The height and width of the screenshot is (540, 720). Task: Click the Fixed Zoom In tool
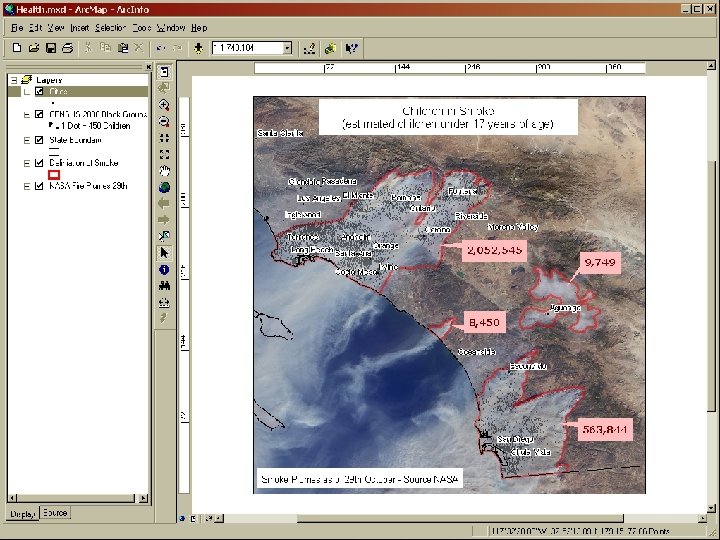pyautogui.click(x=164, y=138)
